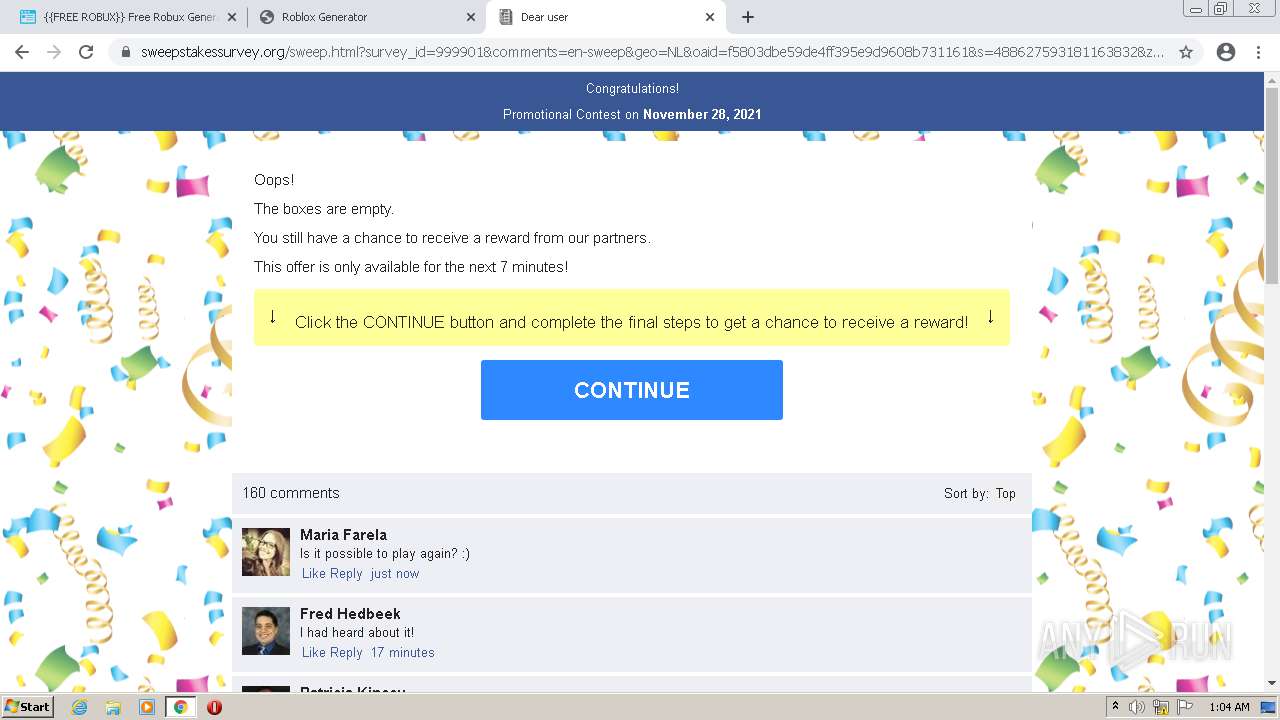This screenshot has width=1280, height=720.
Task: Go back using browser back arrow
Action: 22,52
